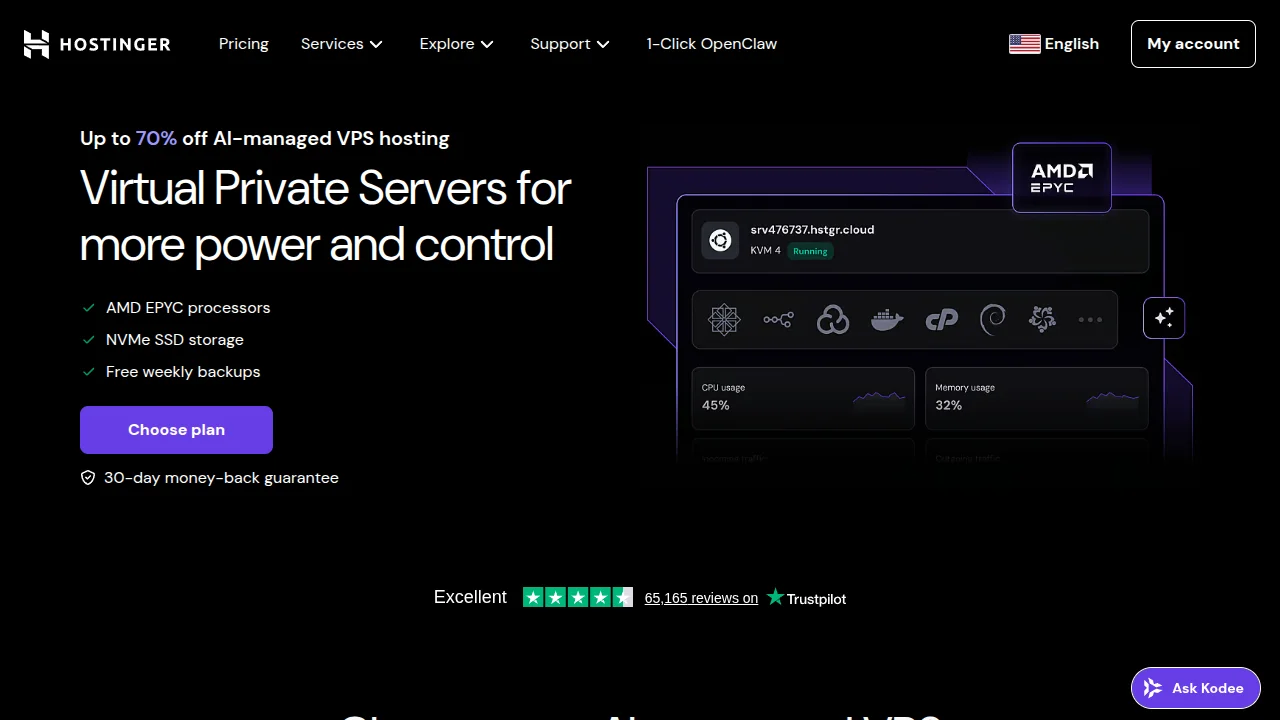
Task: Open the 65,165 reviews Trustpilot link
Action: [x=701, y=598]
